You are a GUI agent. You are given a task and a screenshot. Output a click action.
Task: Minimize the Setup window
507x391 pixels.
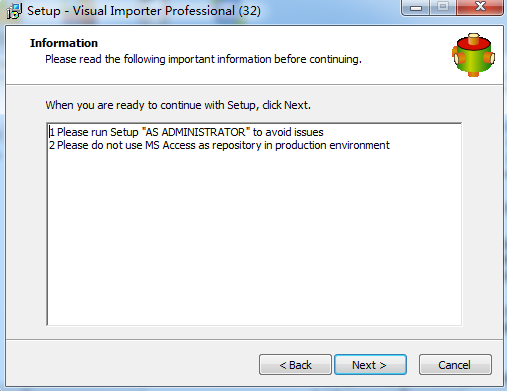pos(416,7)
